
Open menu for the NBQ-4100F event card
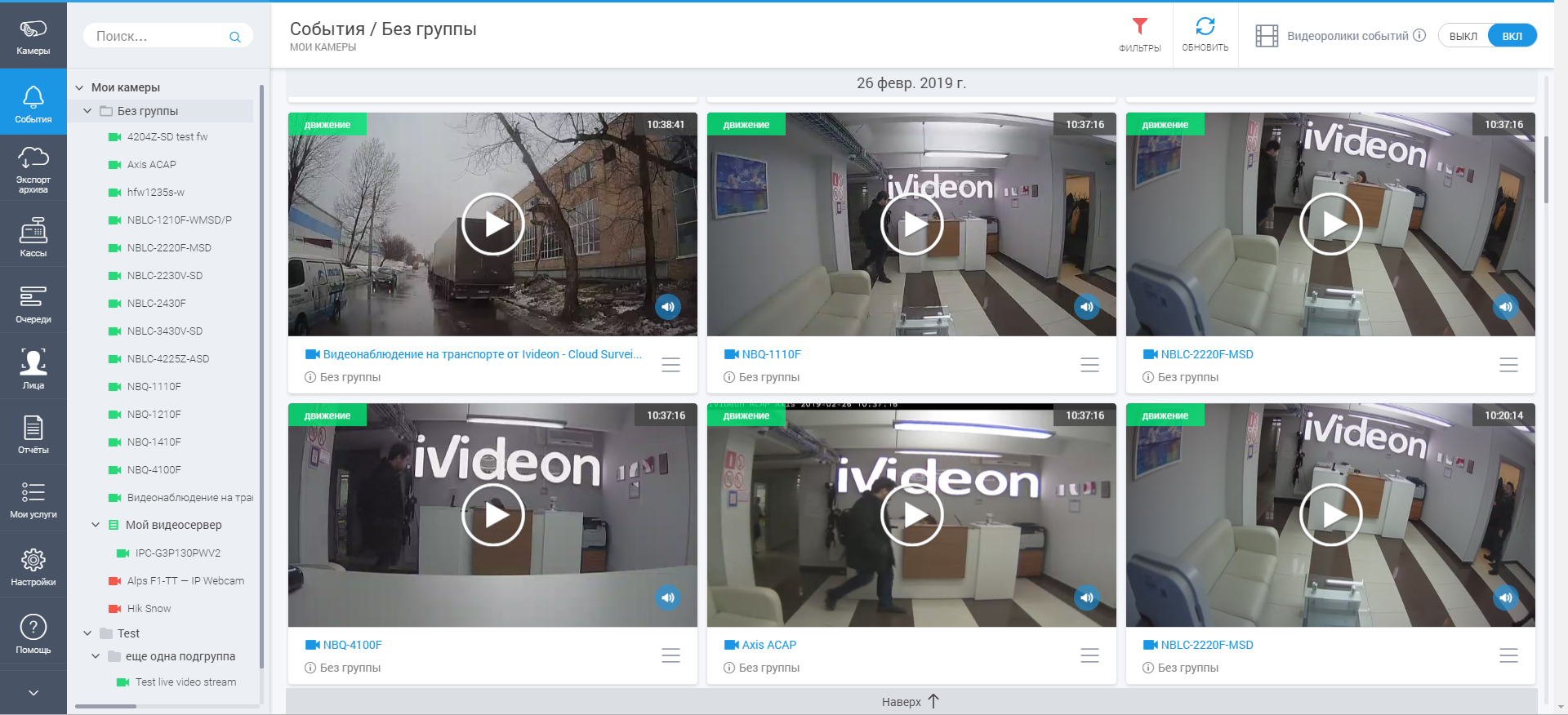click(670, 655)
